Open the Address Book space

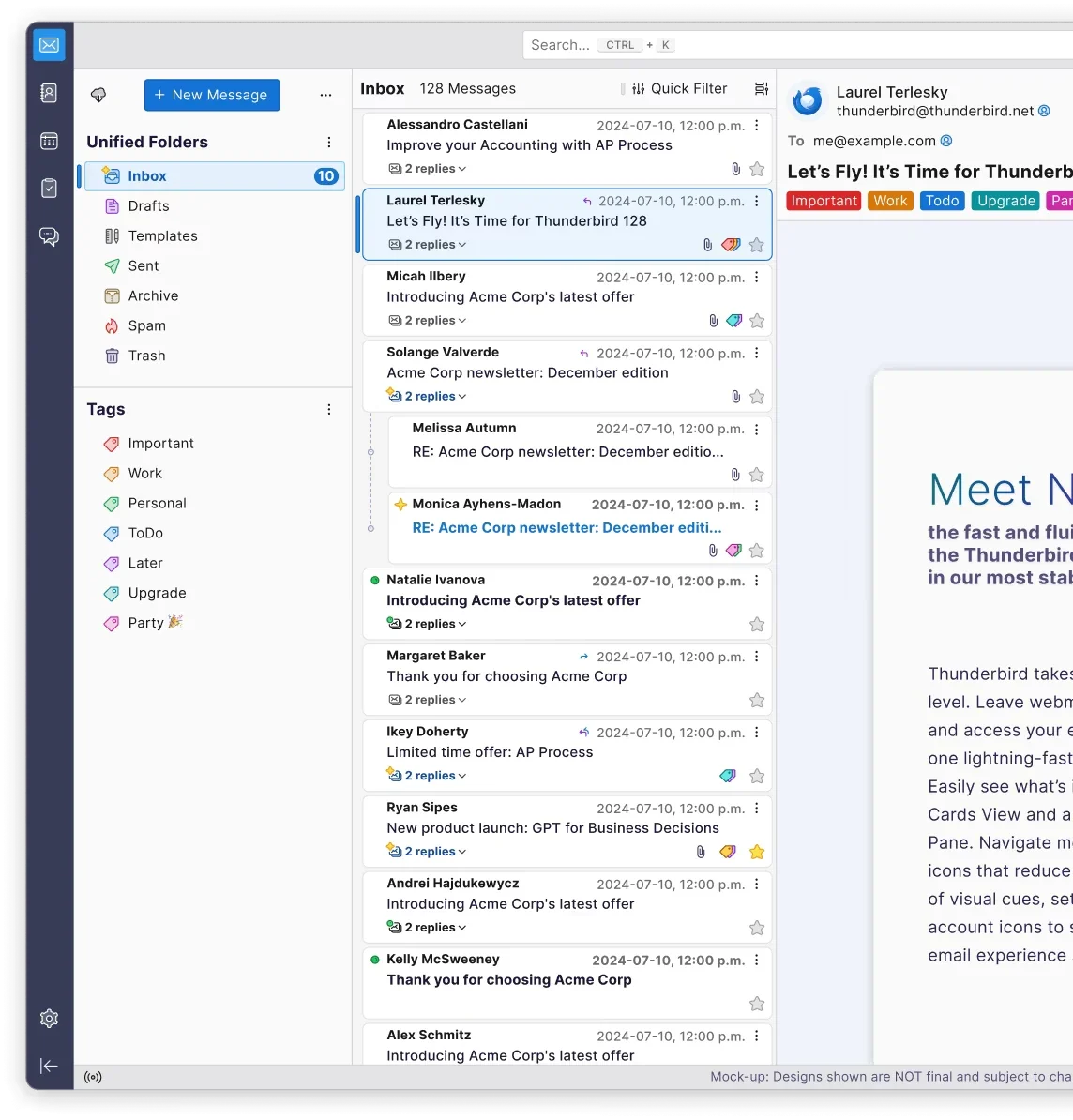49,93
